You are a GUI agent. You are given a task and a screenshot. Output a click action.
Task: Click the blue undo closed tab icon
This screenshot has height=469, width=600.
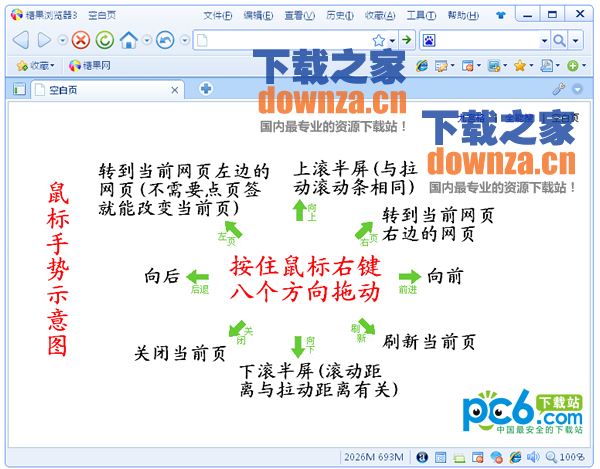pyautogui.click(x=165, y=40)
